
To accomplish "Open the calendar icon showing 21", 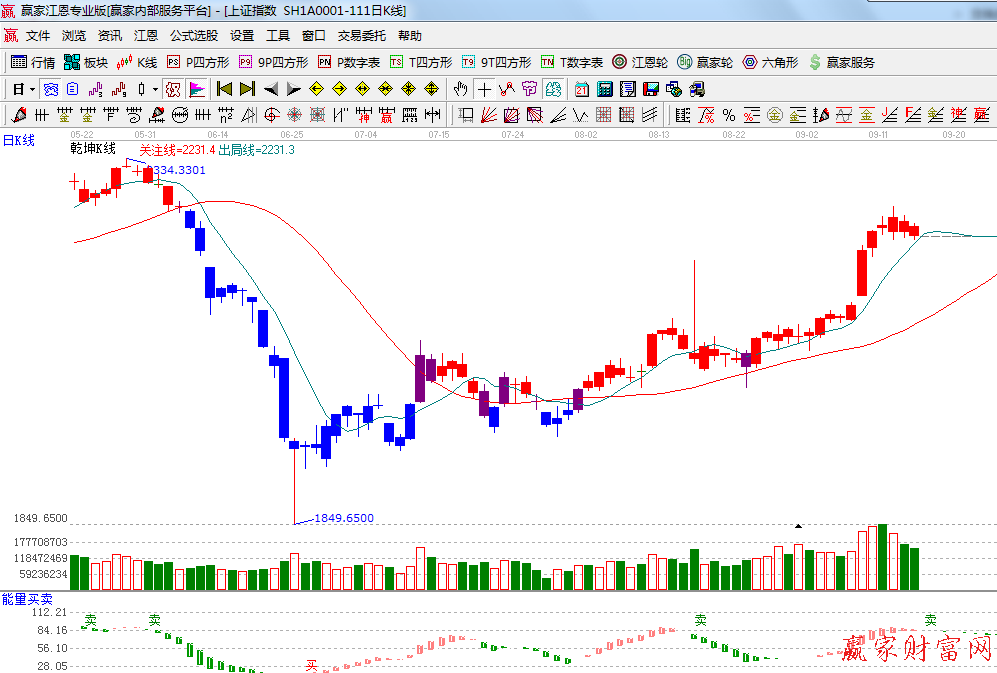I will (581, 89).
